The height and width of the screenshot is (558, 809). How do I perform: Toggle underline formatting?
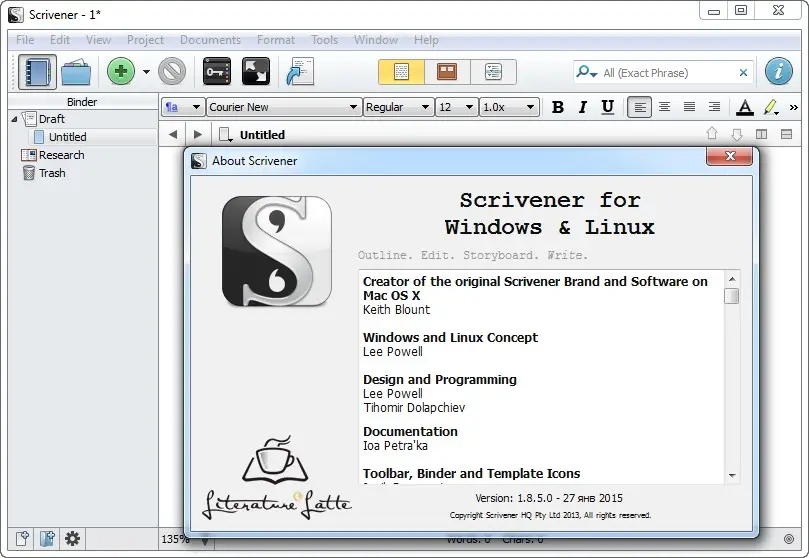(x=608, y=107)
